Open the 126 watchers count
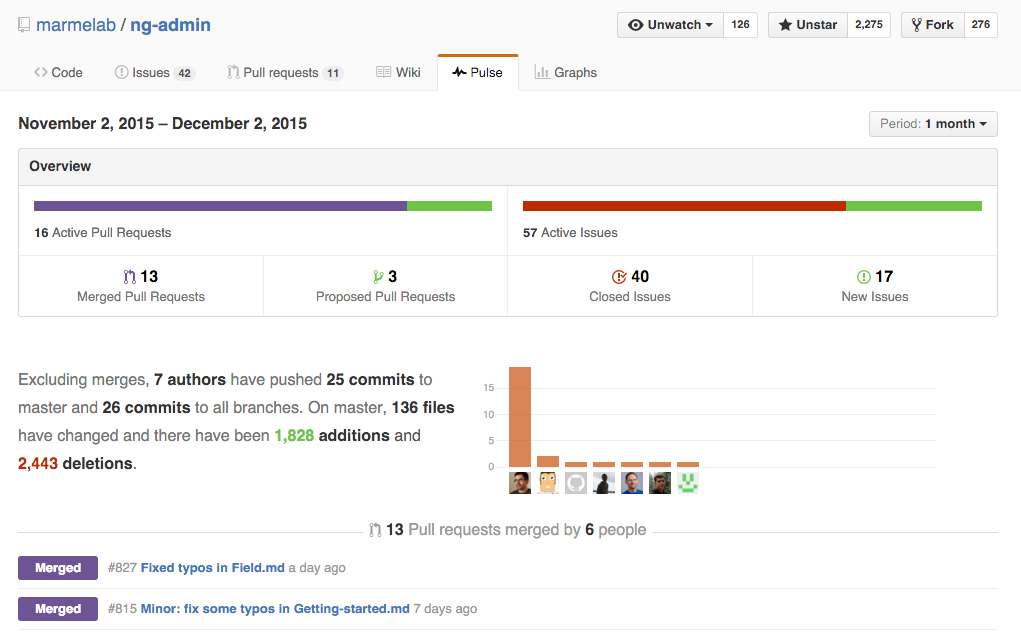Viewport: 1021px width, 638px height. point(740,25)
